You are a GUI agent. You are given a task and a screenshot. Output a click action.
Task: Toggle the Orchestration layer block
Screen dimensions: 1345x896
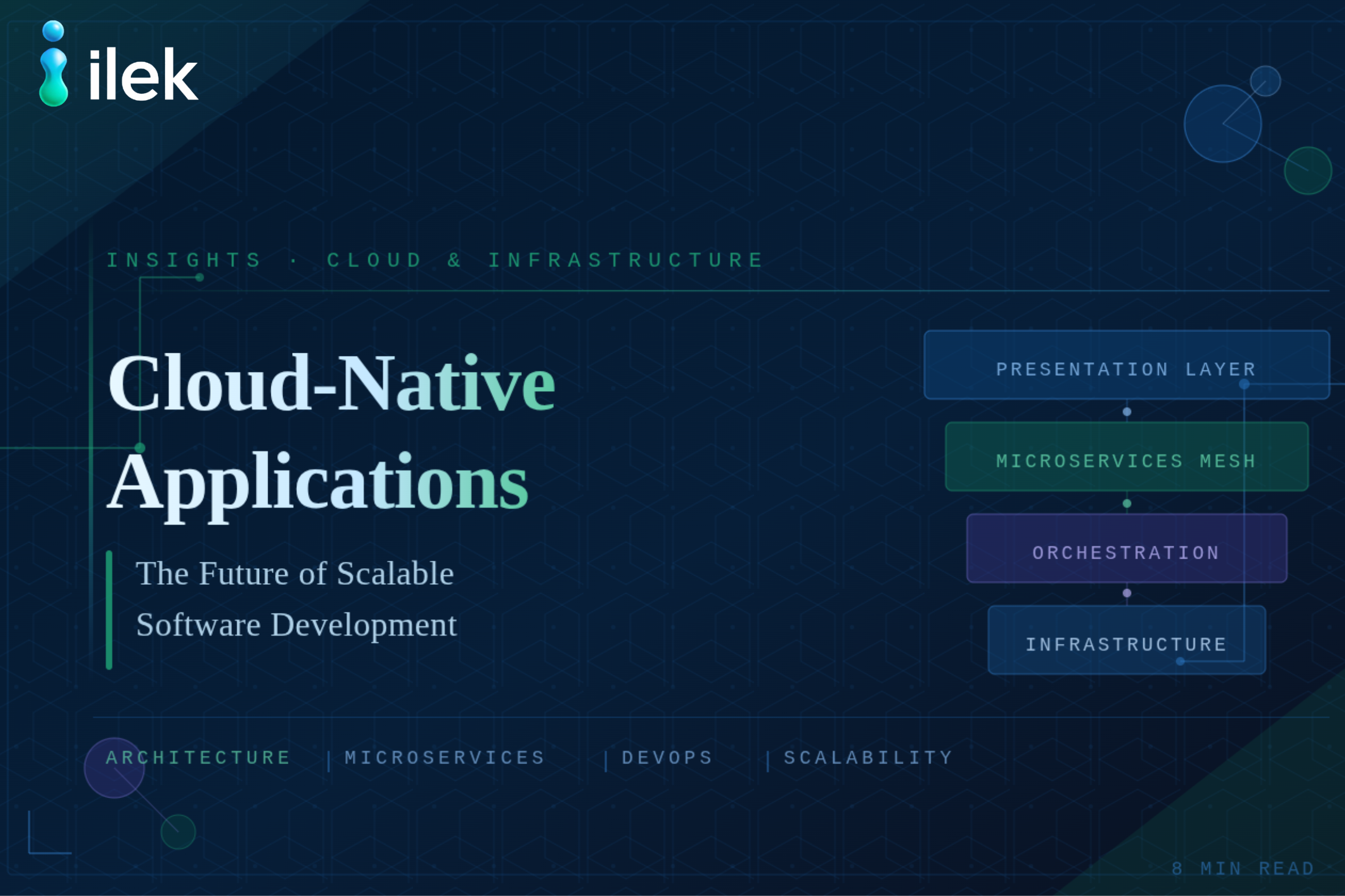point(1126,551)
